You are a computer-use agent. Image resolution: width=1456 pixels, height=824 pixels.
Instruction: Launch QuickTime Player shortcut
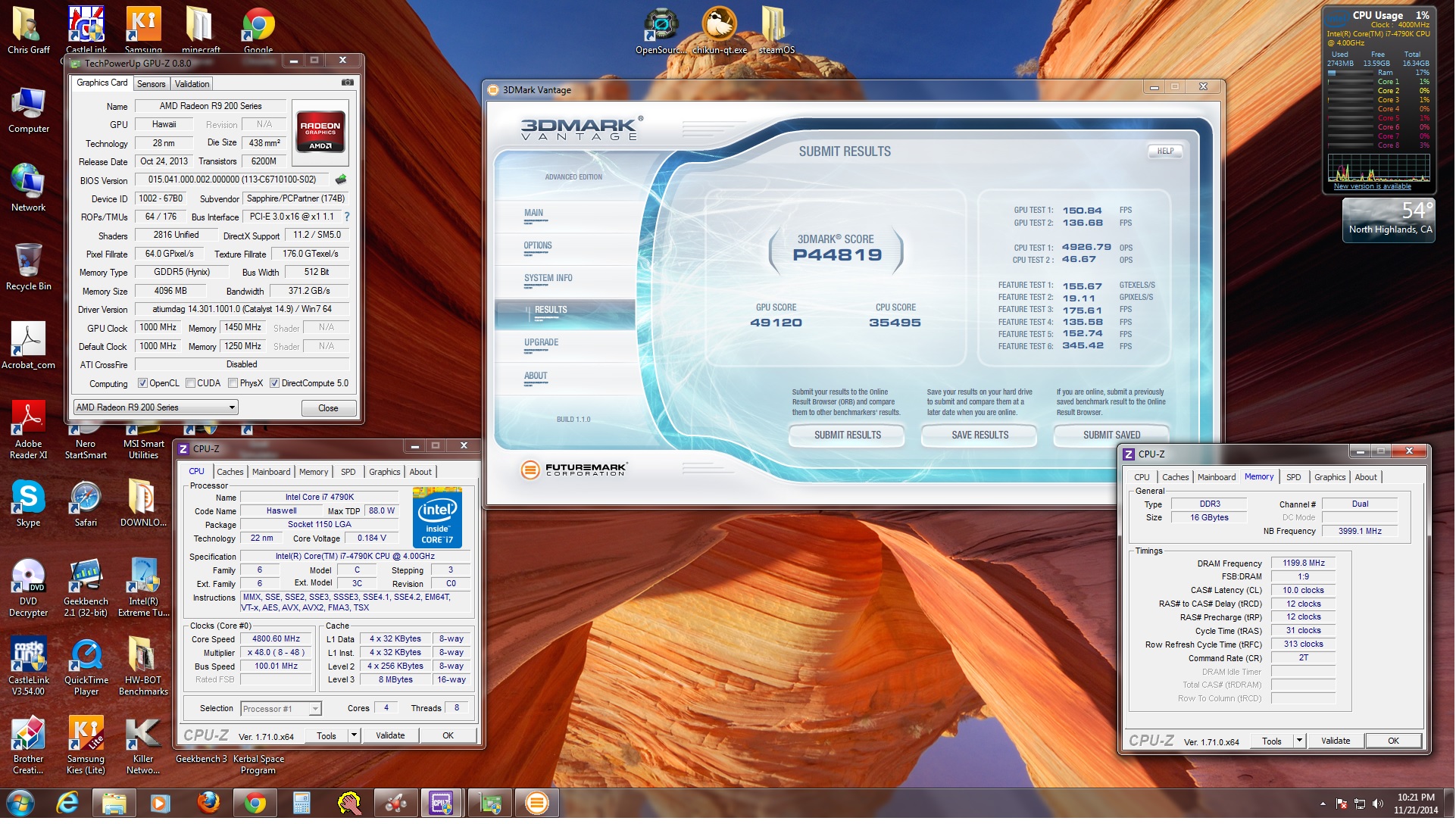[x=86, y=667]
